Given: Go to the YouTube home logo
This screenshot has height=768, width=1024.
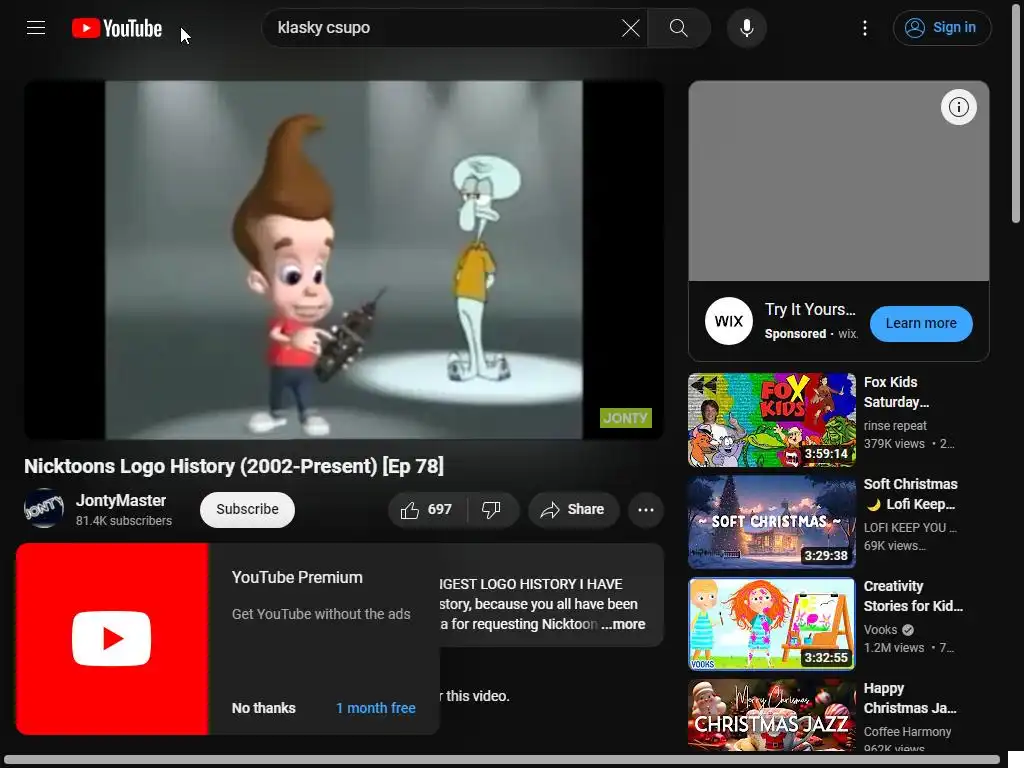Looking at the screenshot, I should [x=117, y=28].
